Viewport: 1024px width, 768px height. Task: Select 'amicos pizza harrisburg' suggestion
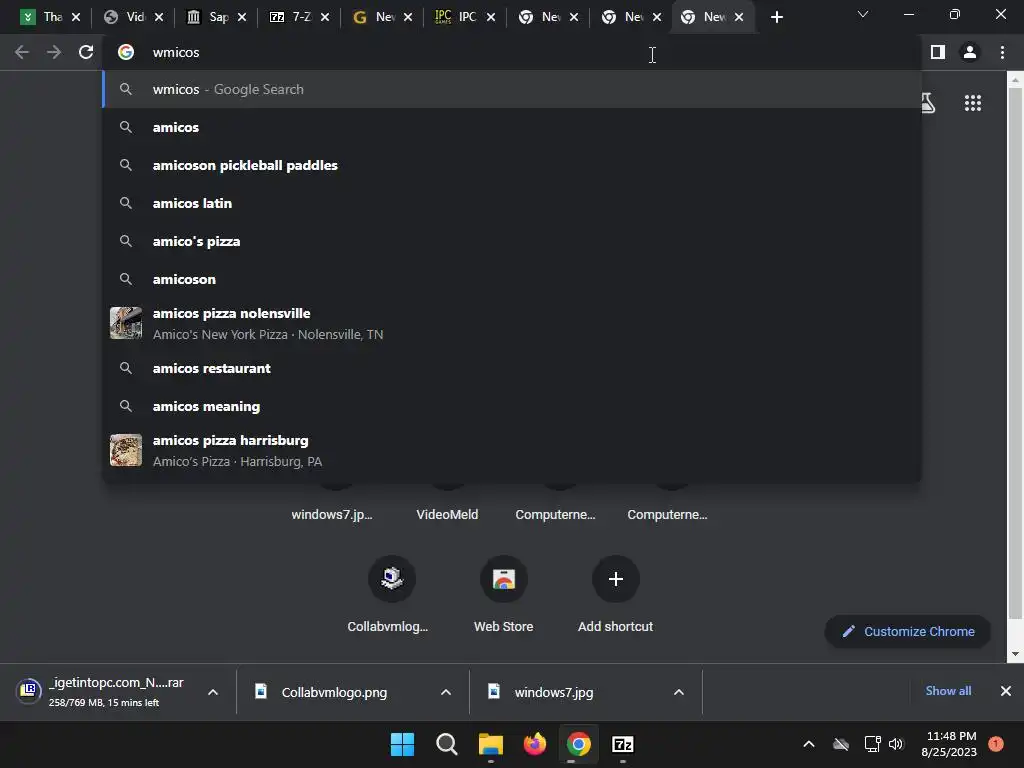pos(511,450)
